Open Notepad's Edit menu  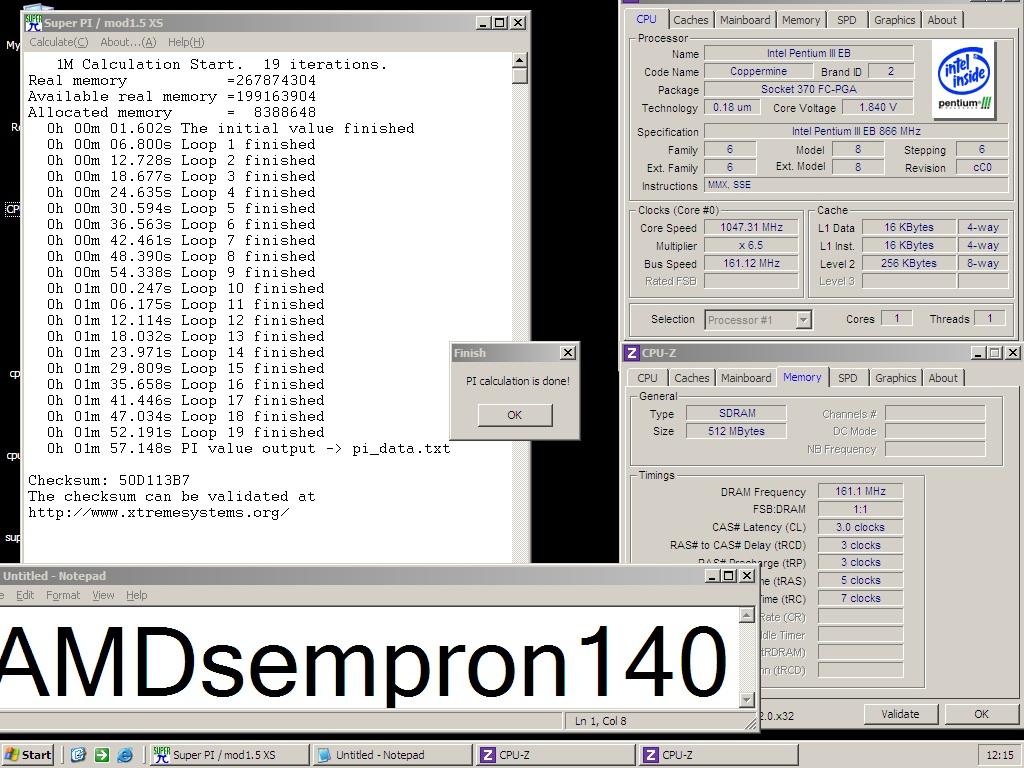coord(25,595)
